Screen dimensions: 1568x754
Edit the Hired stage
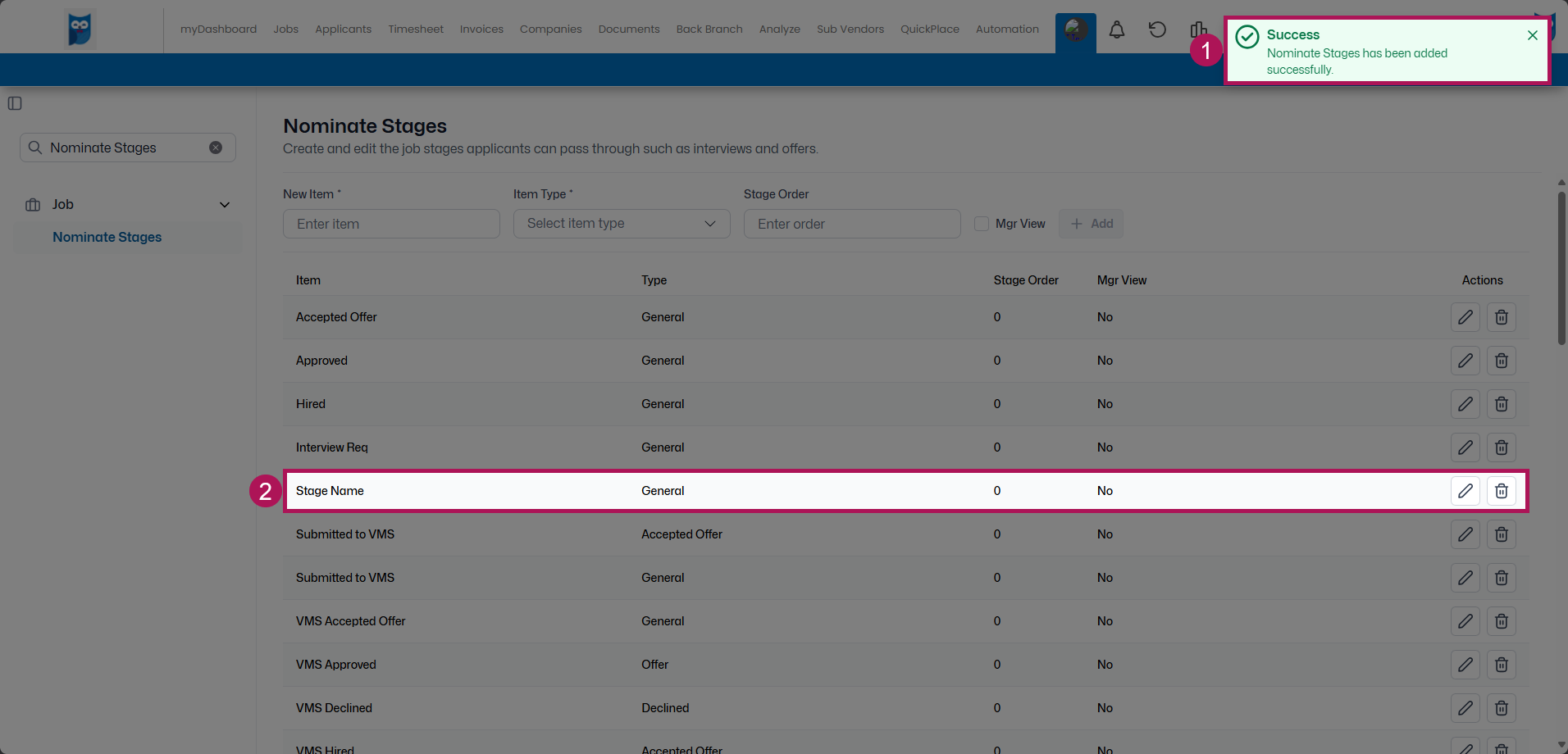1465,404
